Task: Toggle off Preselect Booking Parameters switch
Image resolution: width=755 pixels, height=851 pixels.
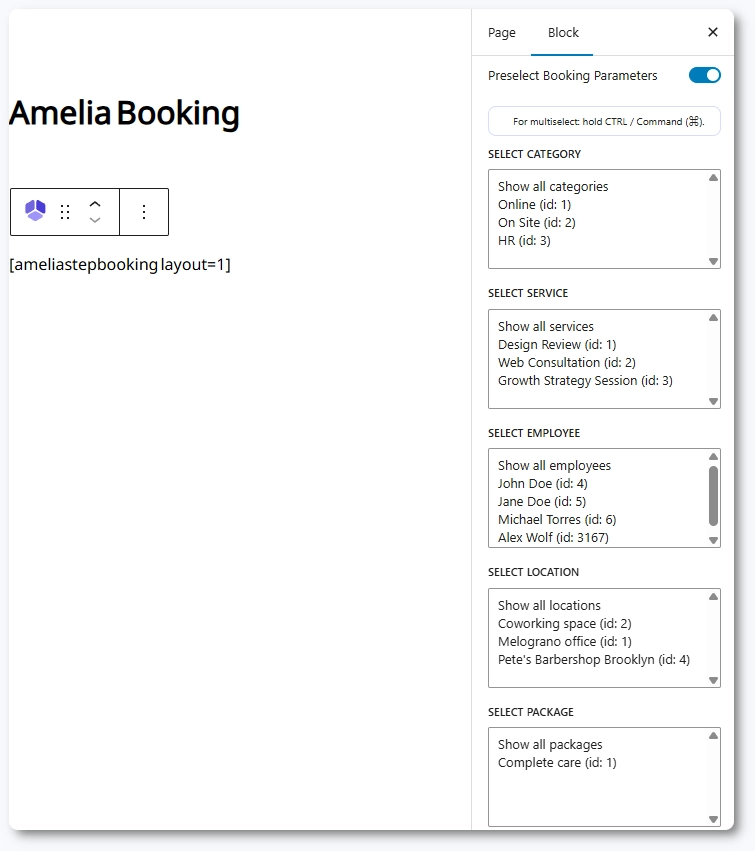Action: [x=704, y=75]
